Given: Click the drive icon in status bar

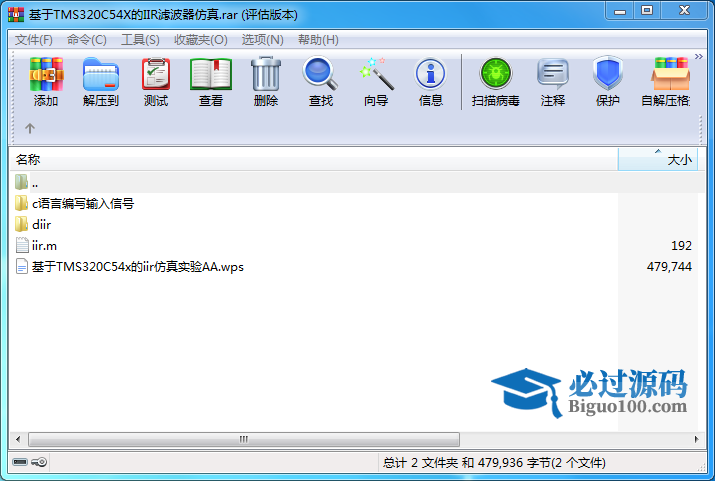Looking at the screenshot, I should [20, 462].
